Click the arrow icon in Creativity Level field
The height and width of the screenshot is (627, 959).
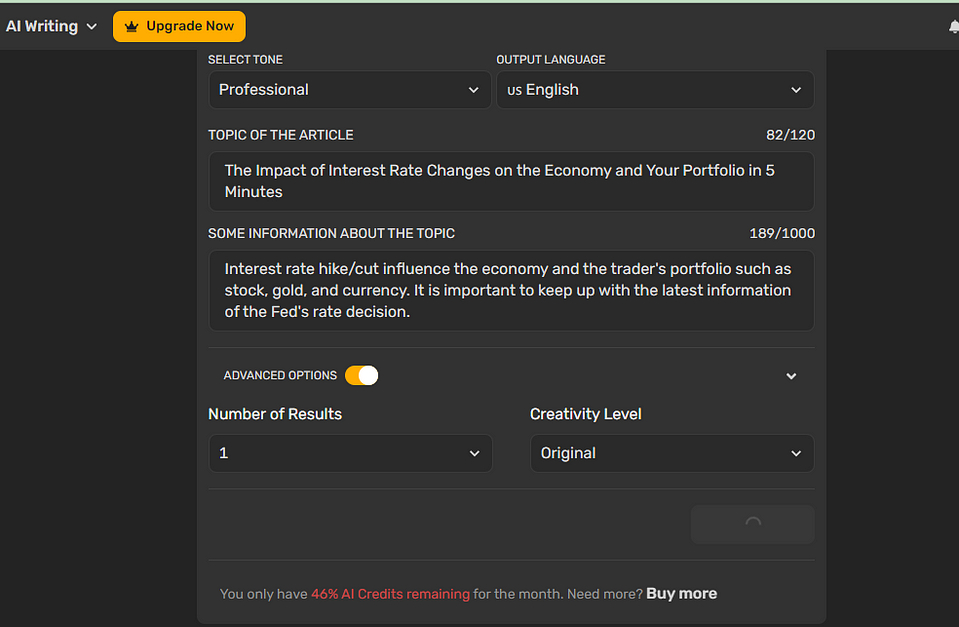pyautogui.click(x=796, y=454)
